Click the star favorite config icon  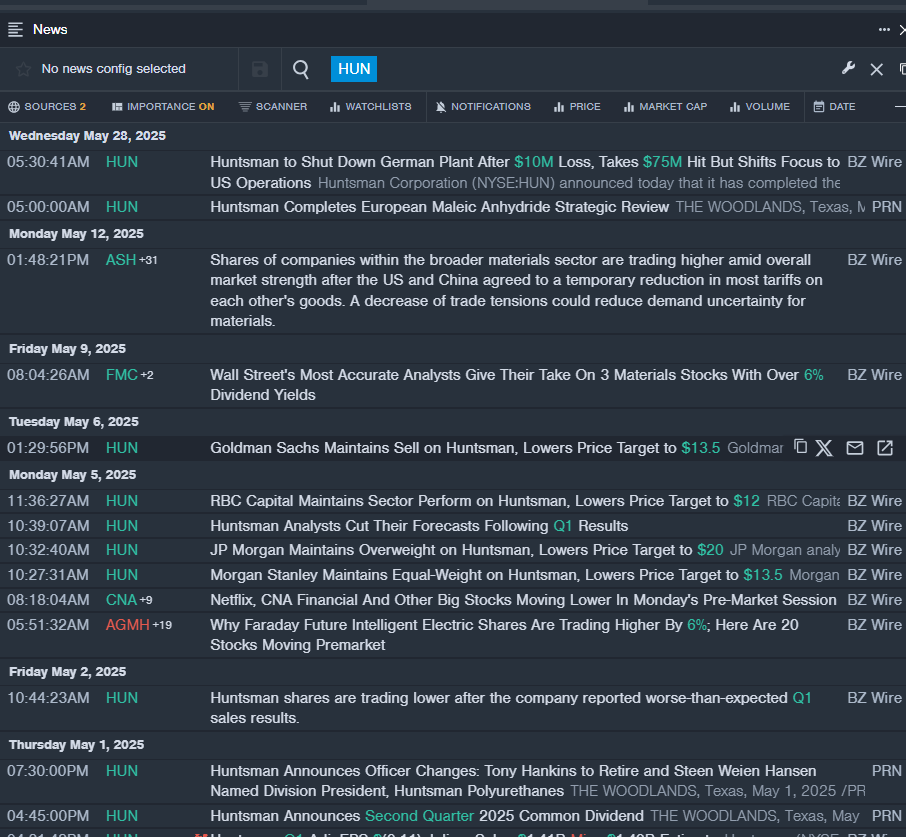pos(23,69)
